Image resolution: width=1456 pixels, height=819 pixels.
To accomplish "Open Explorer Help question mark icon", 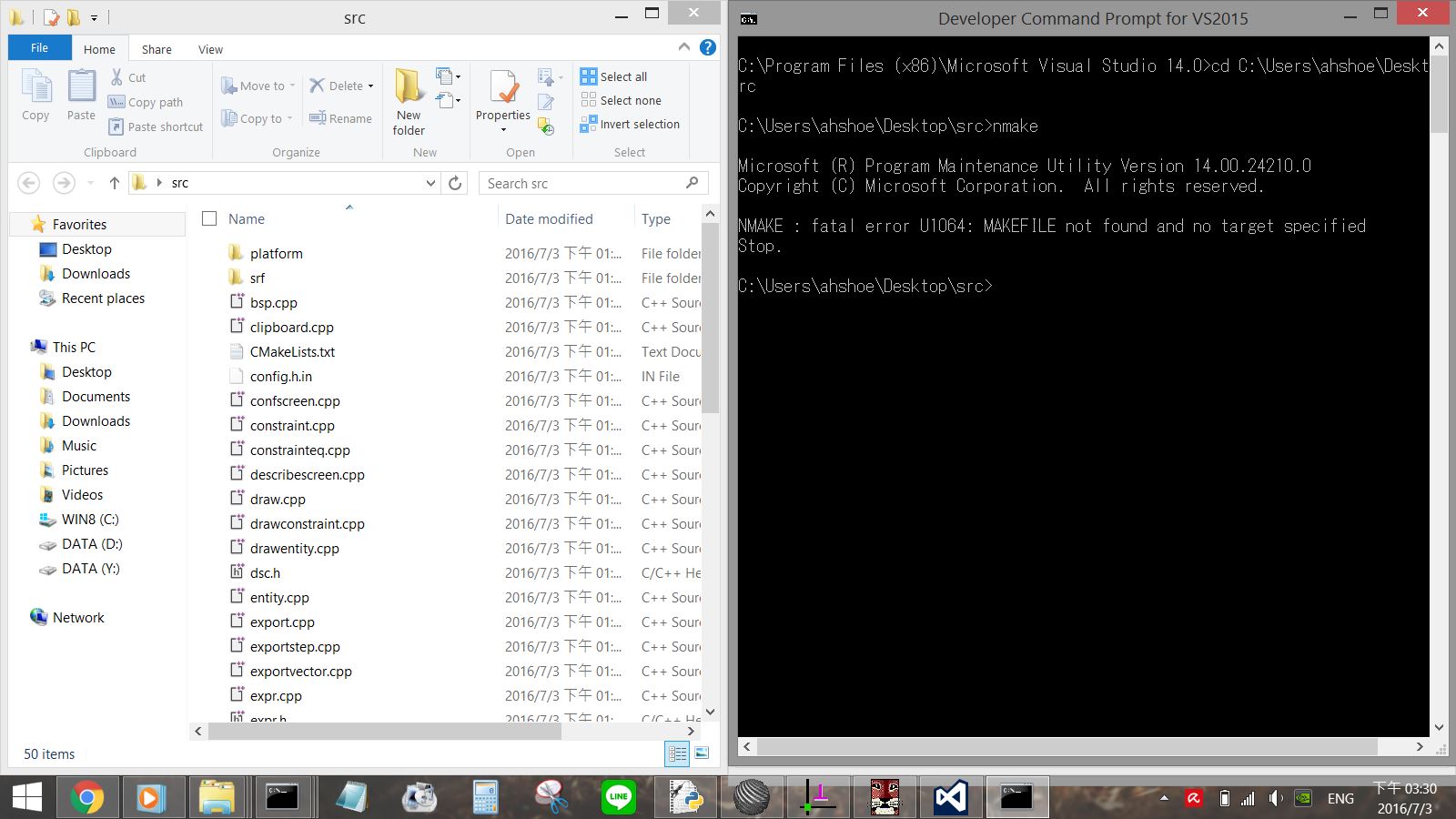I will point(707,47).
